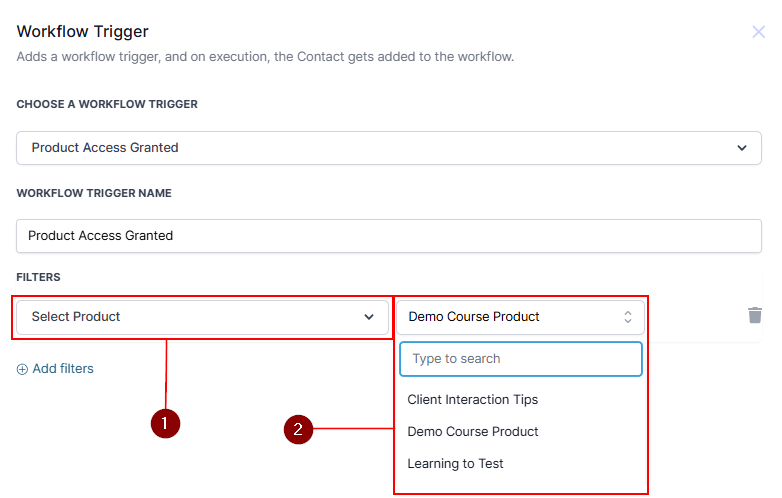Select Demo Course Product option in list
This screenshot has height=498, width=782.
tap(473, 432)
